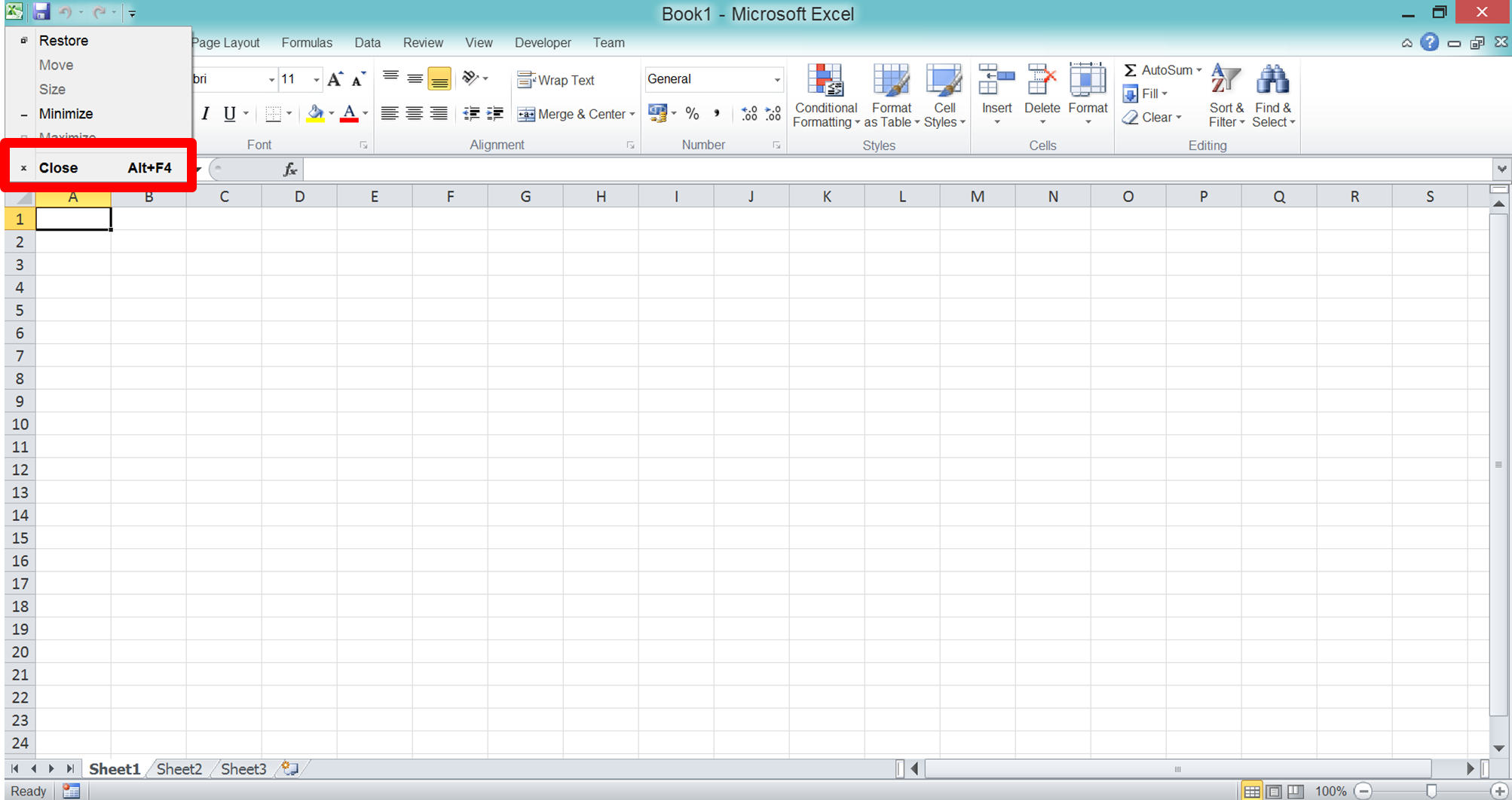The image size is (1512, 800).
Task: Click Decrease Decimal icon
Action: [x=773, y=114]
